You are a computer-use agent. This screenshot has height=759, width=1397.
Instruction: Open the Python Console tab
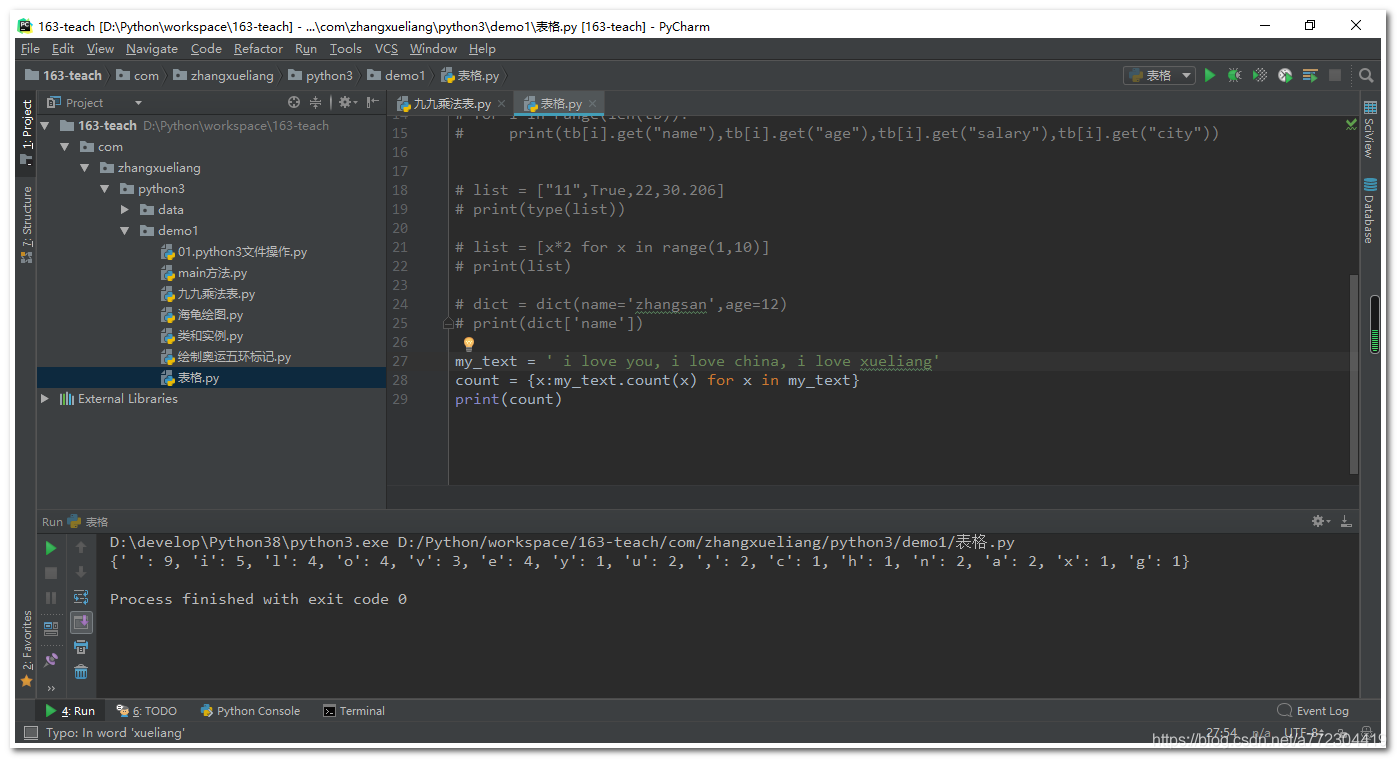click(250, 711)
